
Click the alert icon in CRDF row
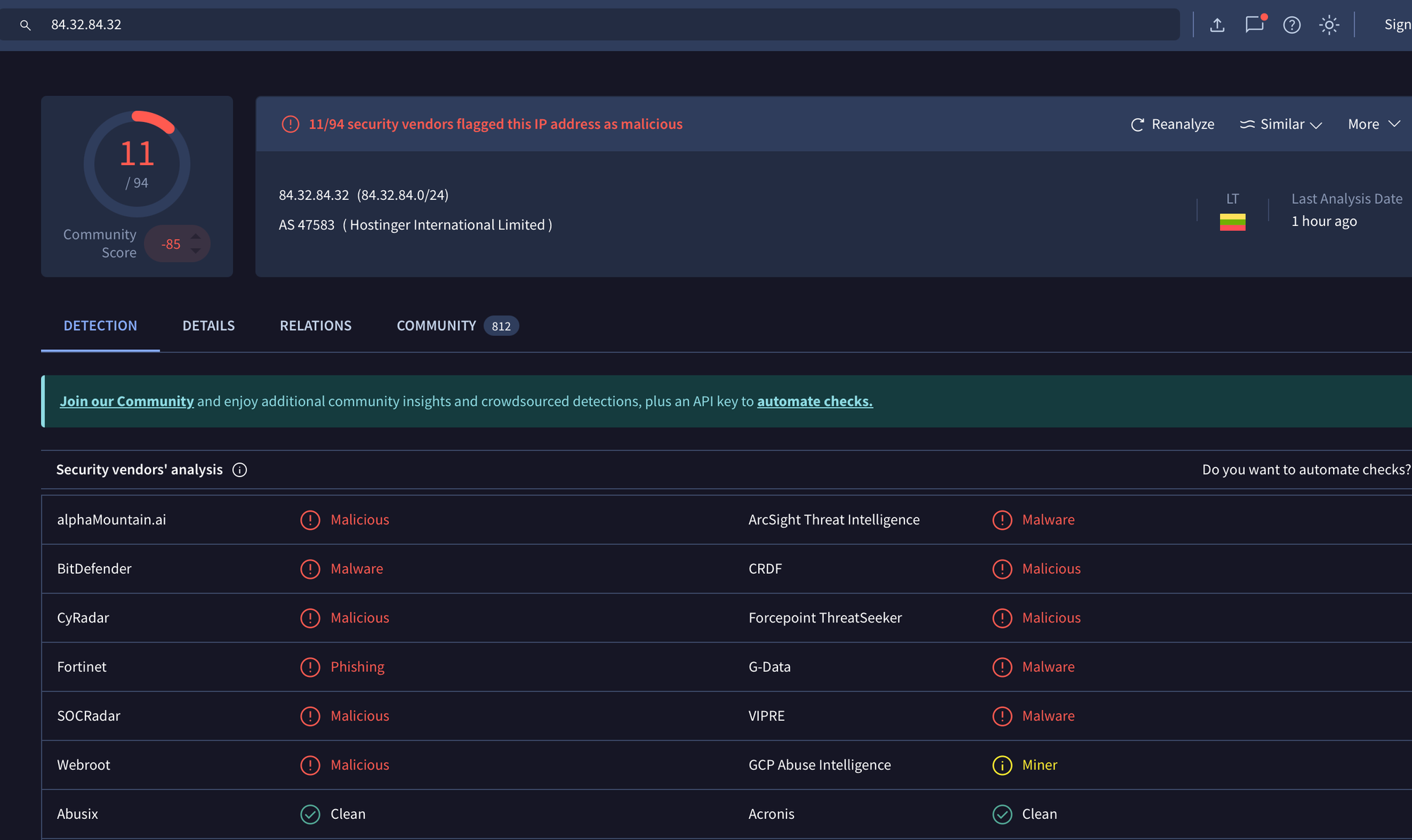1002,569
